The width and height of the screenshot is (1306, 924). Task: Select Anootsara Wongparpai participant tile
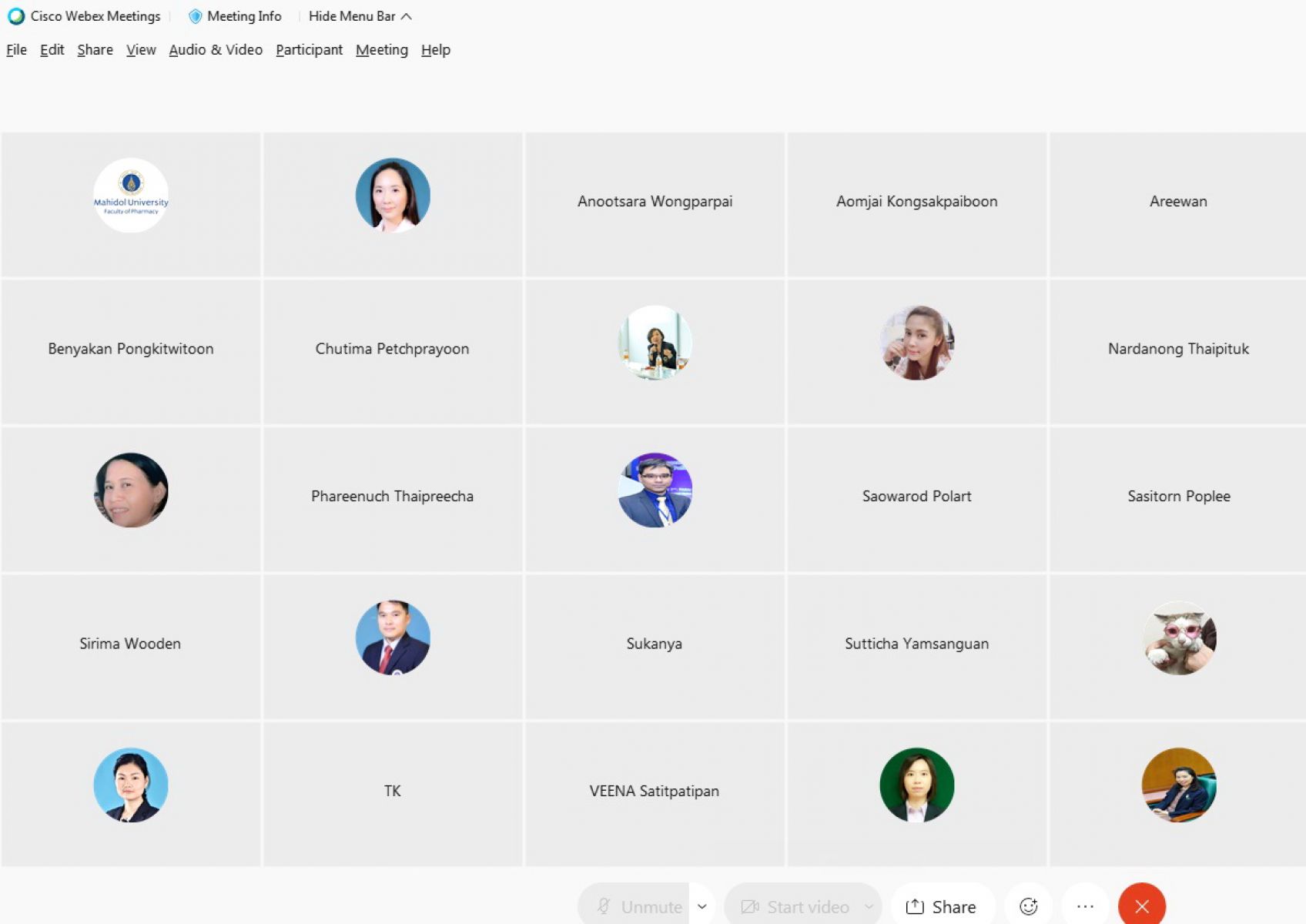655,204
